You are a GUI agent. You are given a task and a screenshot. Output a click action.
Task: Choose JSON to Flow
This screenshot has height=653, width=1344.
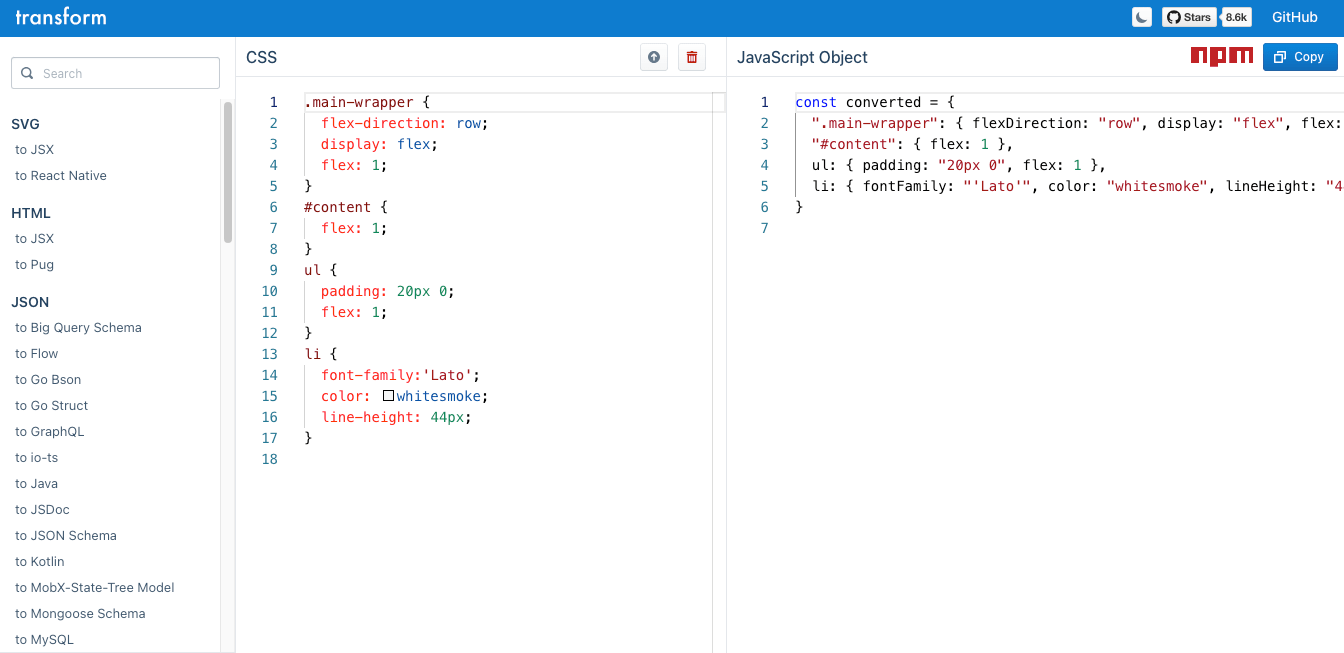[x=37, y=354]
